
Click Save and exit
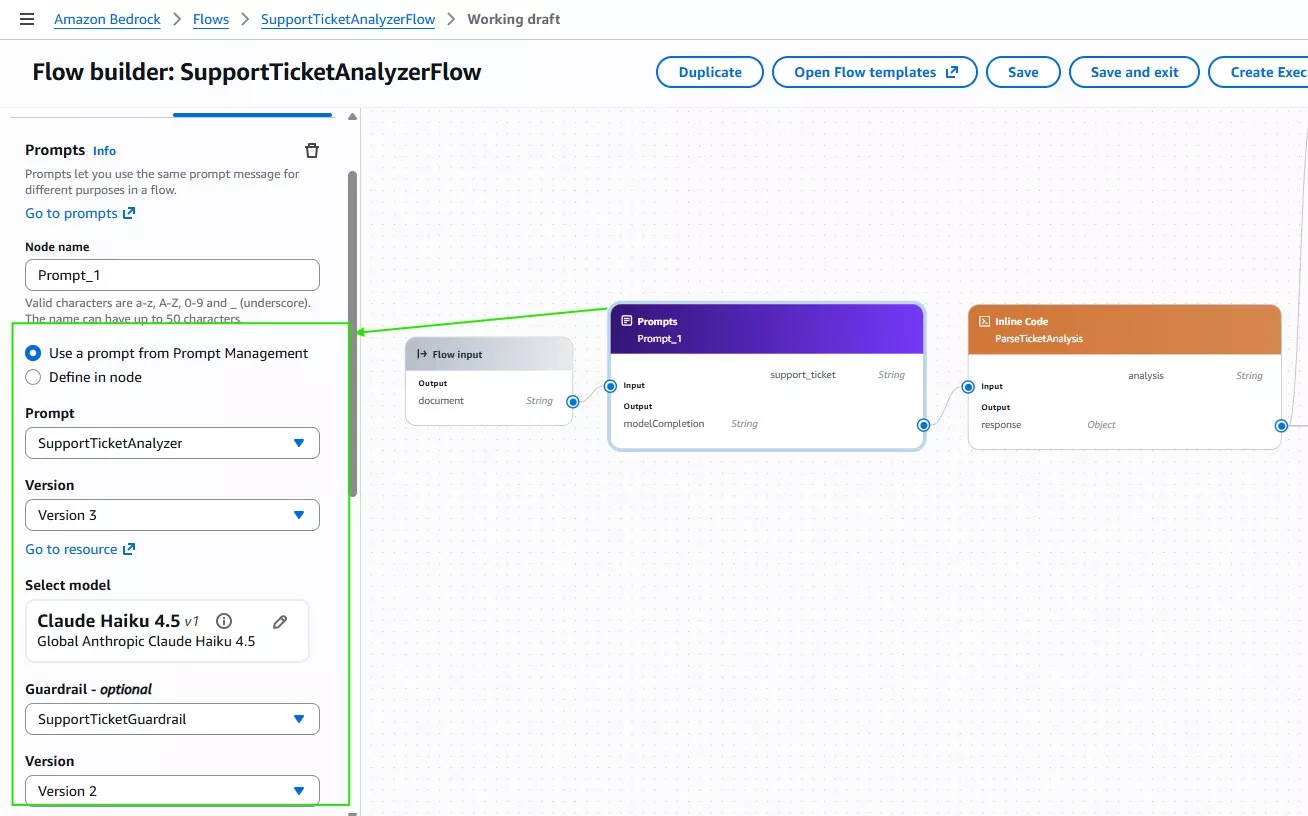pyautogui.click(x=1134, y=72)
